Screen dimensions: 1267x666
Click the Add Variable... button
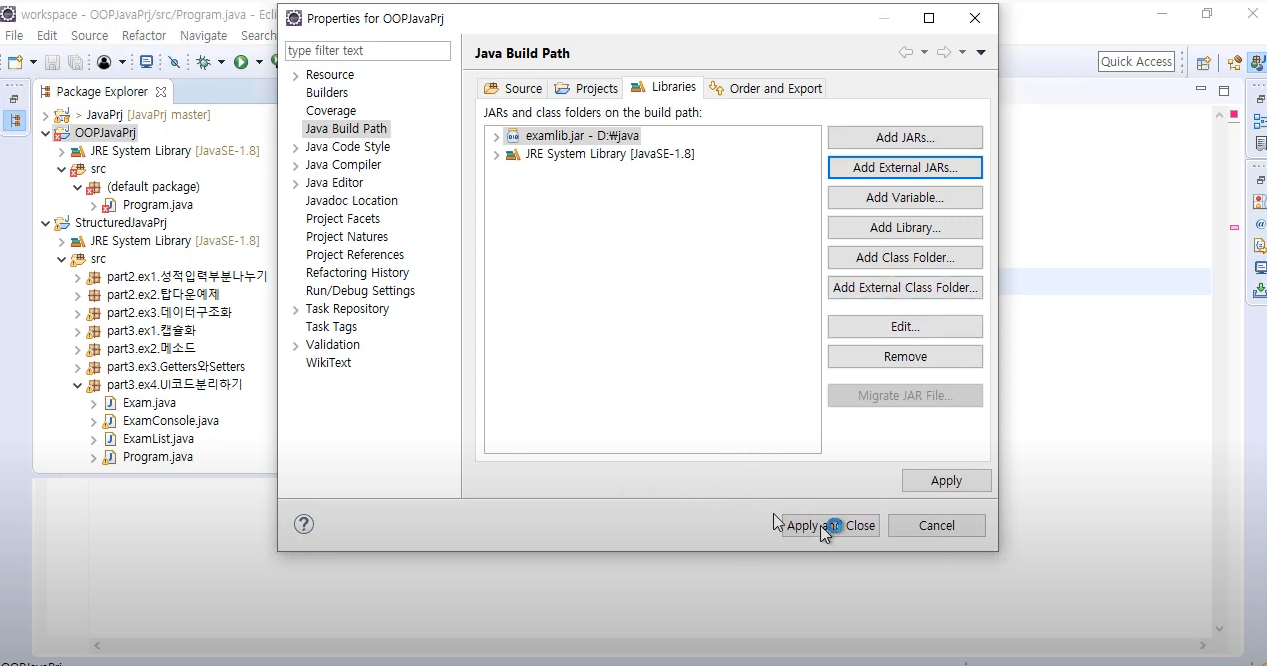click(905, 197)
